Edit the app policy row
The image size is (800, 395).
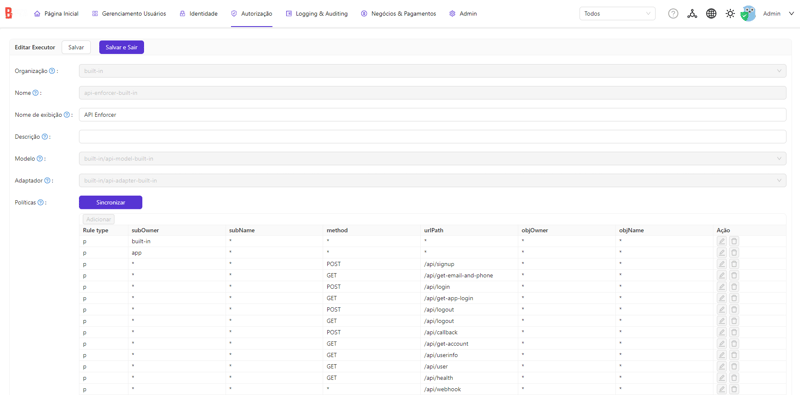coord(721,253)
